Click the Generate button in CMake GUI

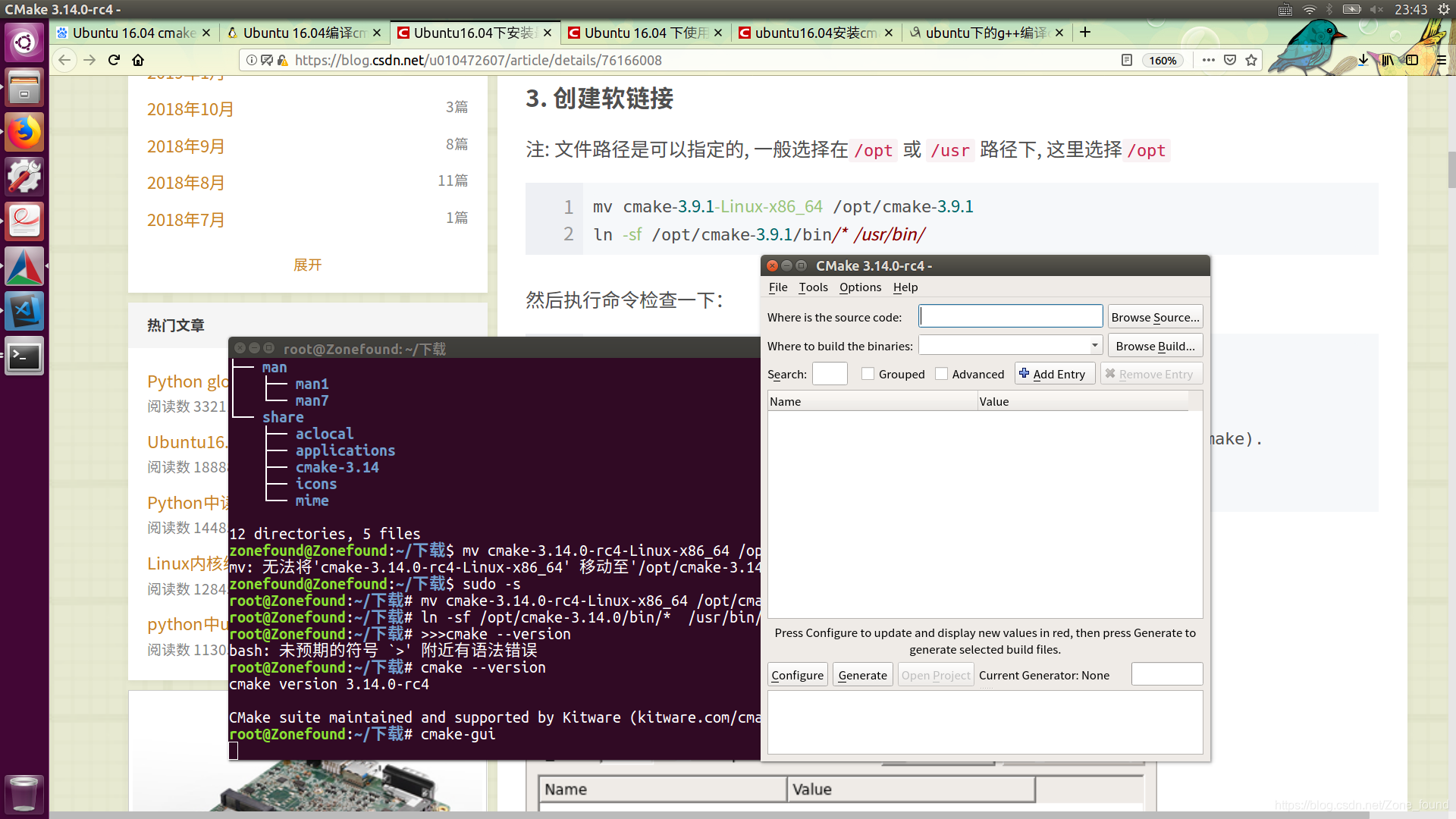pyautogui.click(x=862, y=674)
